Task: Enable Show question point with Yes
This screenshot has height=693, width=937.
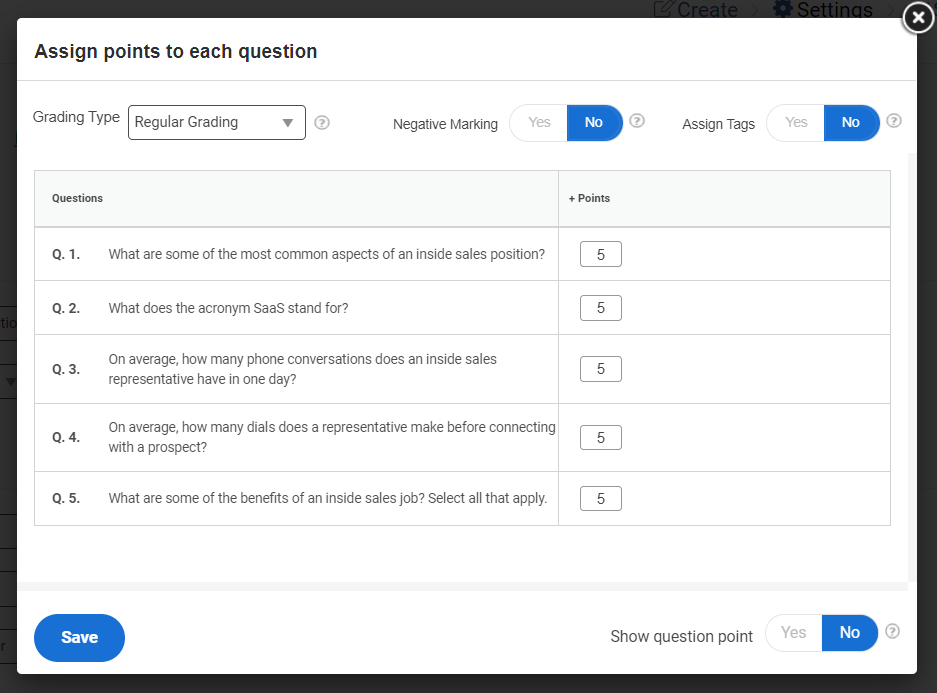Action: tap(794, 632)
